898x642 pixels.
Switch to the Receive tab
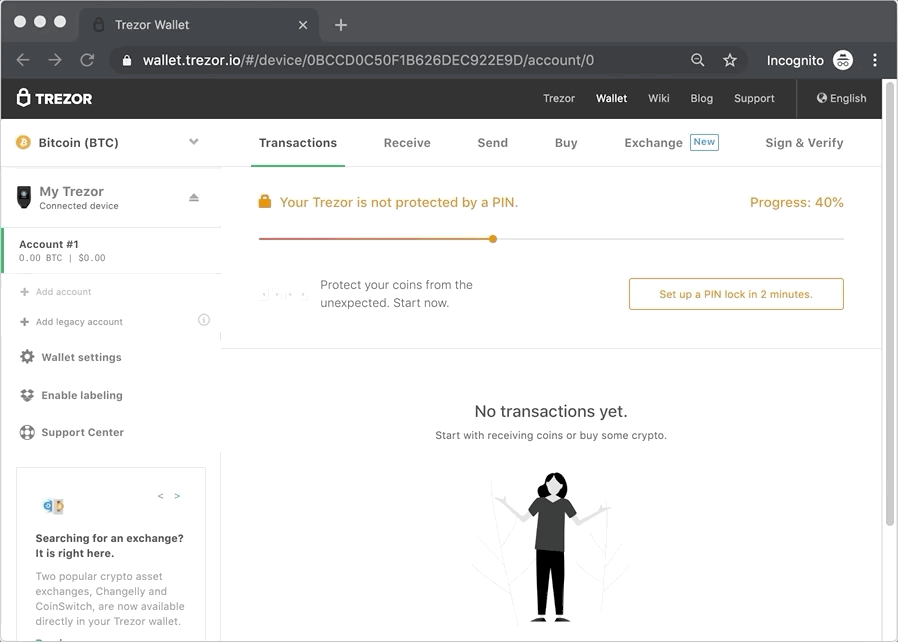pyautogui.click(x=407, y=143)
